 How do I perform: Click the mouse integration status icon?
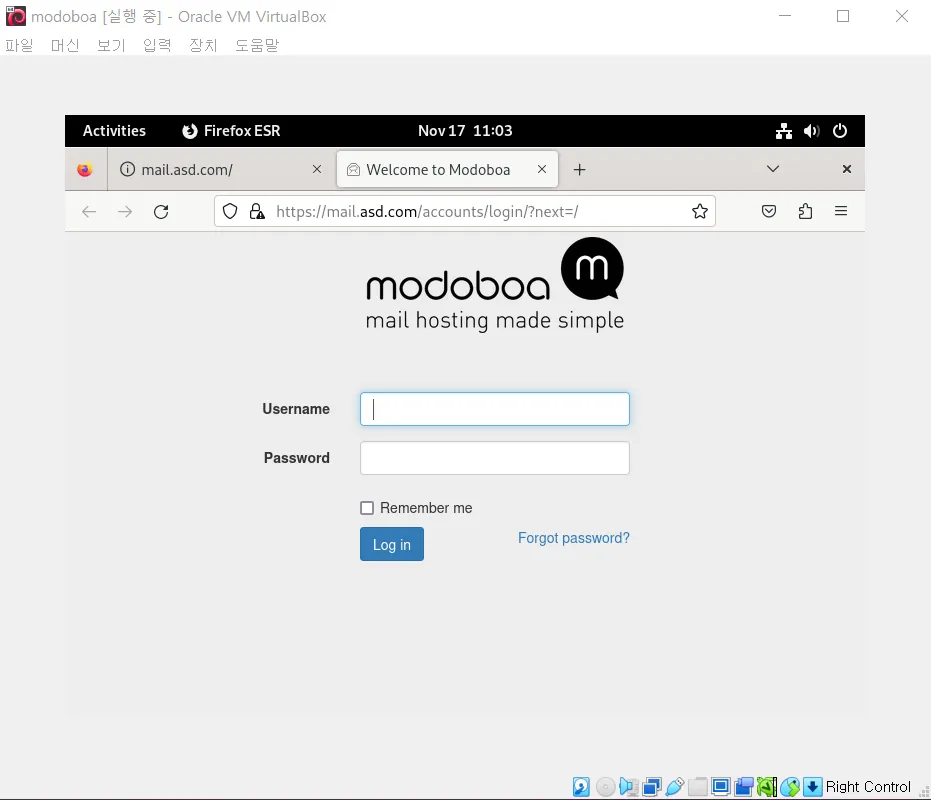click(x=790, y=787)
